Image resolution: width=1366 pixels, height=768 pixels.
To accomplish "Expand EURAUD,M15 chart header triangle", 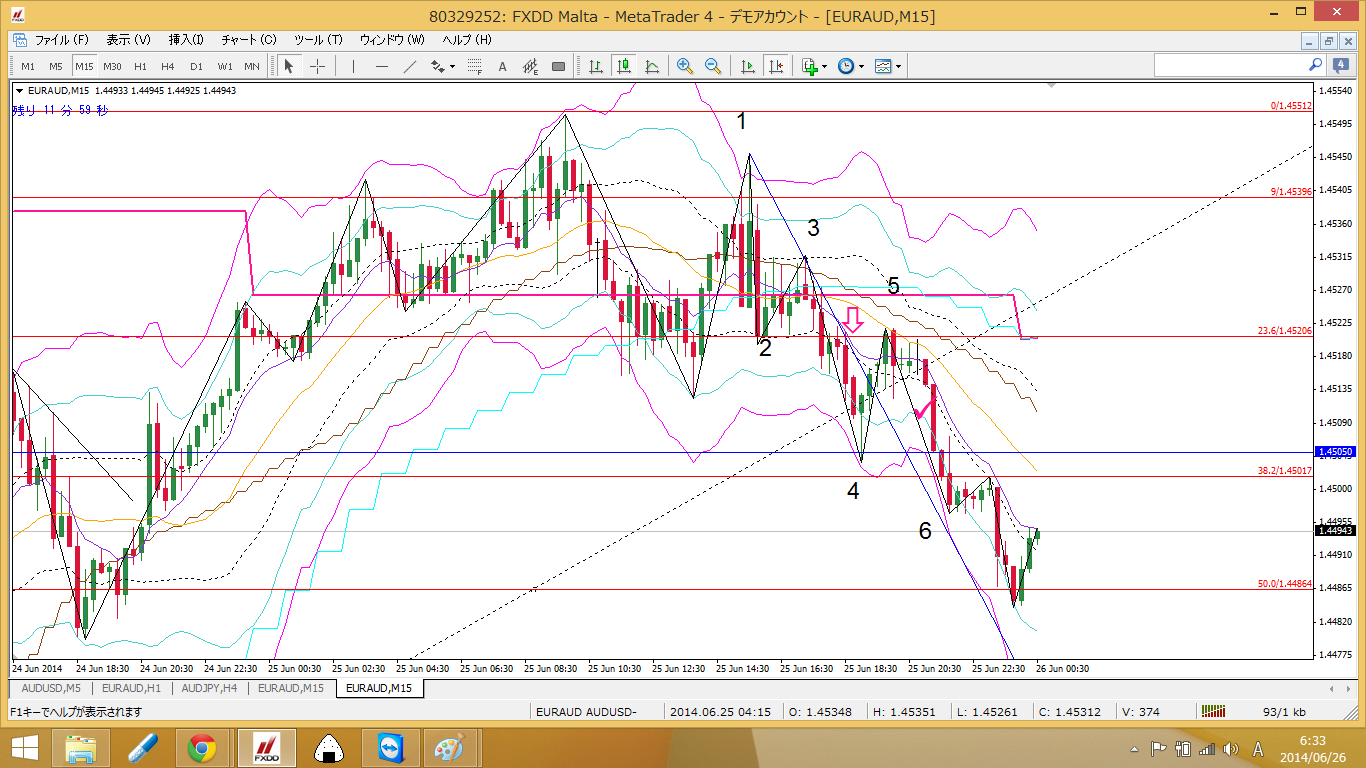I will coord(19,90).
